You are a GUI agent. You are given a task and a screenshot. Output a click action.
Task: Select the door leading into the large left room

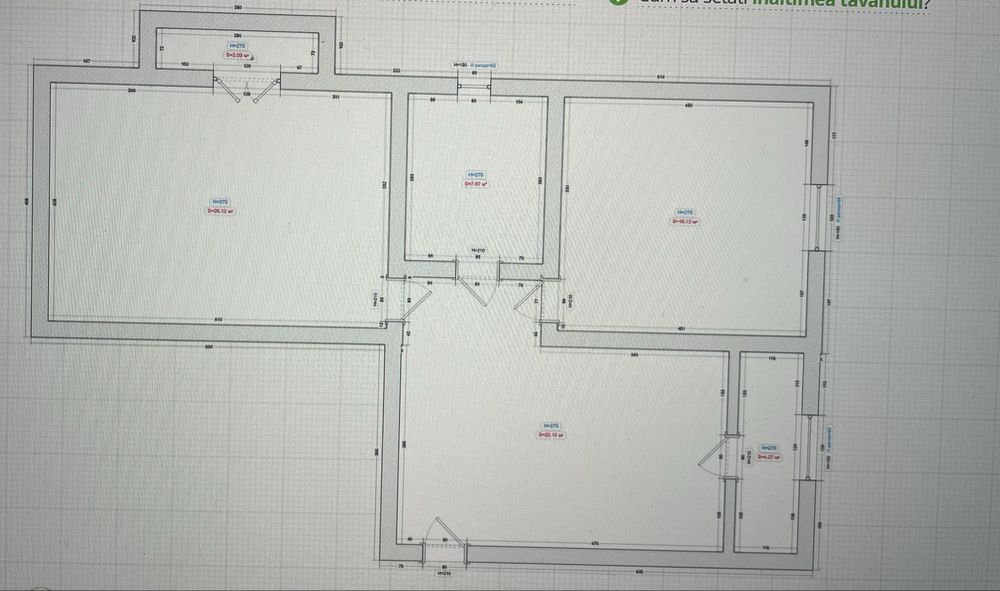(x=411, y=300)
